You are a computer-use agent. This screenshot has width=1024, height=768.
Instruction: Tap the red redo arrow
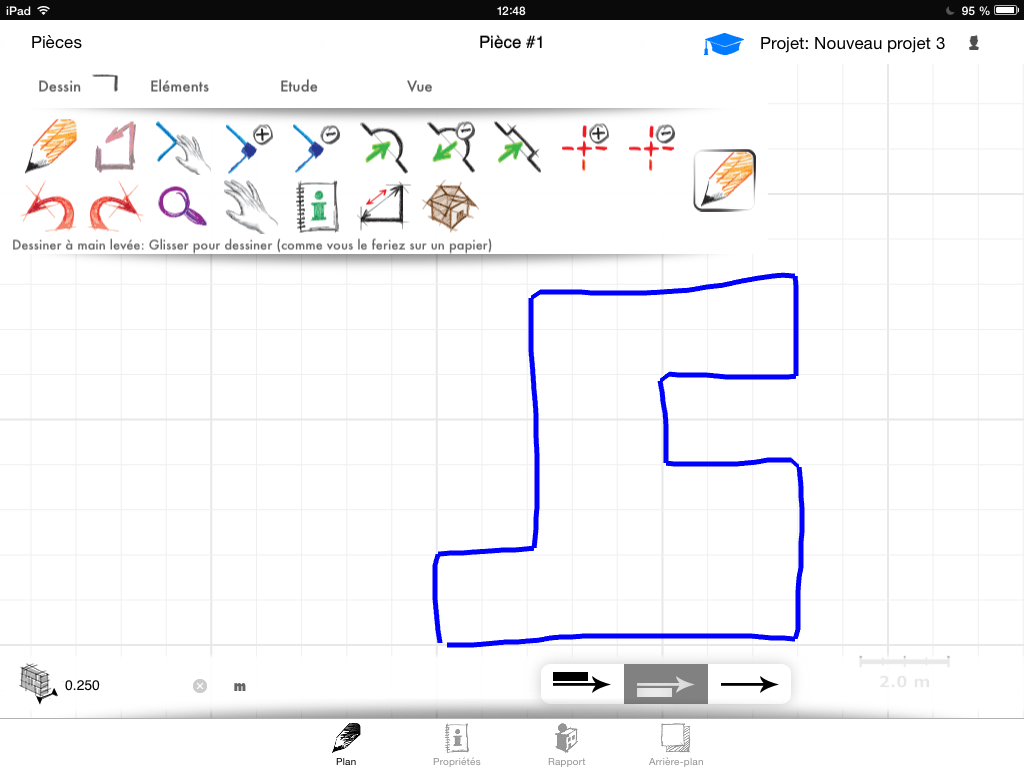pos(116,206)
